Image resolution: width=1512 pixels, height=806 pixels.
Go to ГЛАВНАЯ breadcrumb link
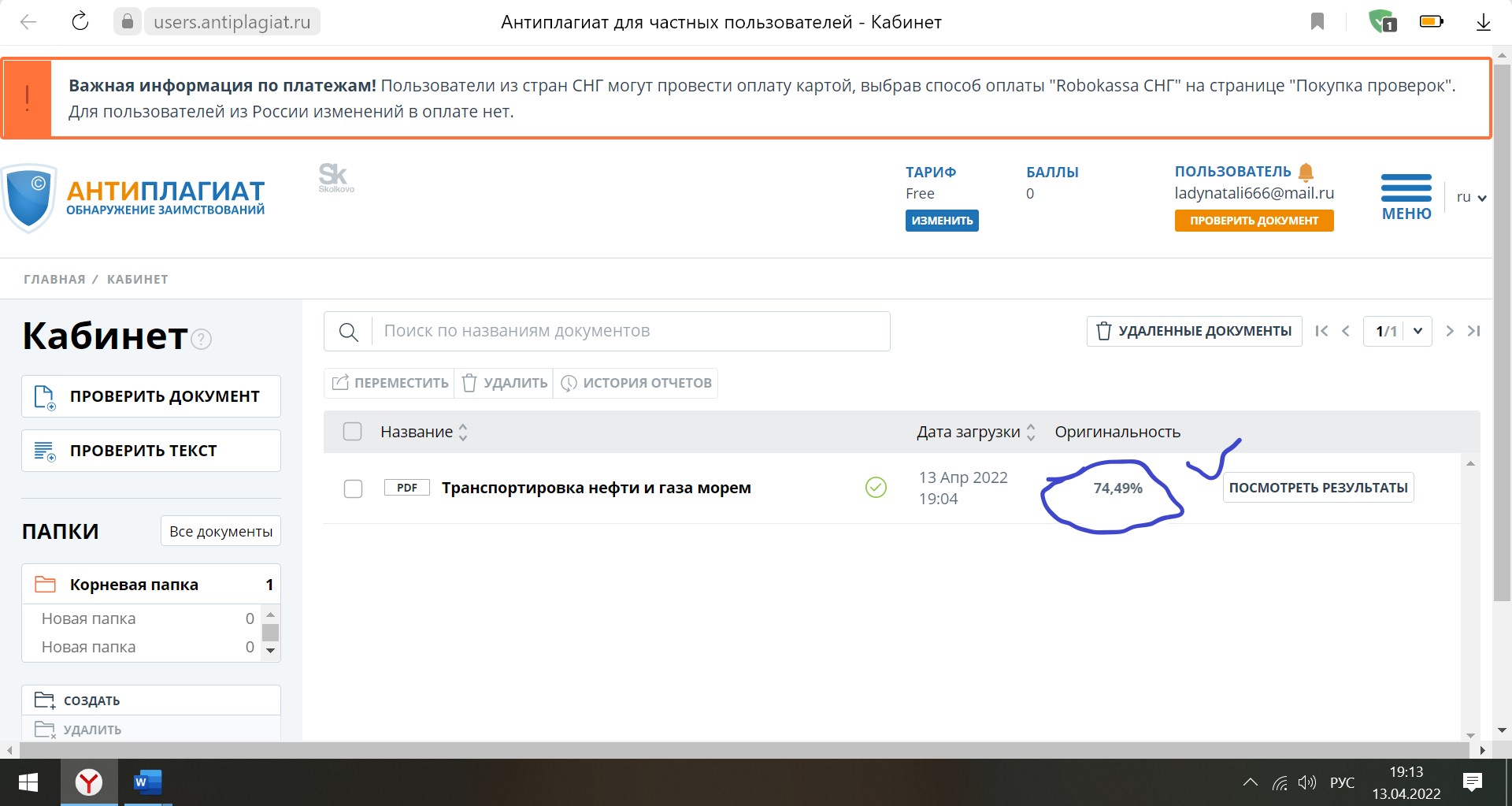coord(54,279)
